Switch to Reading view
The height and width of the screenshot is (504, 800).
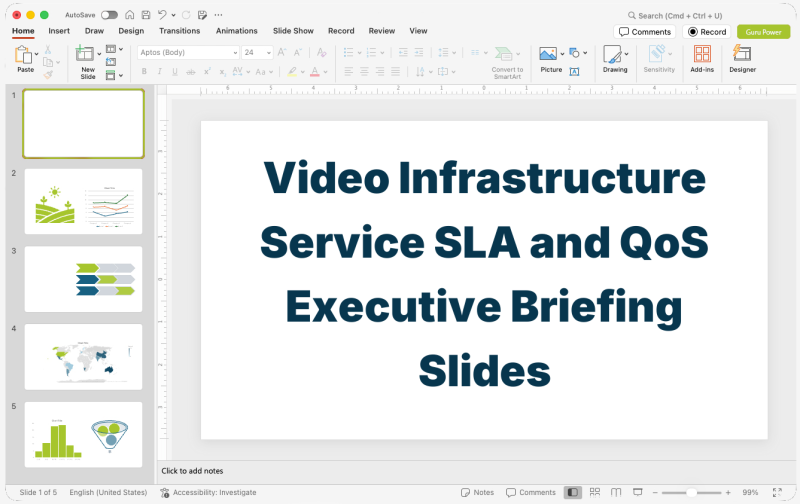click(616, 492)
